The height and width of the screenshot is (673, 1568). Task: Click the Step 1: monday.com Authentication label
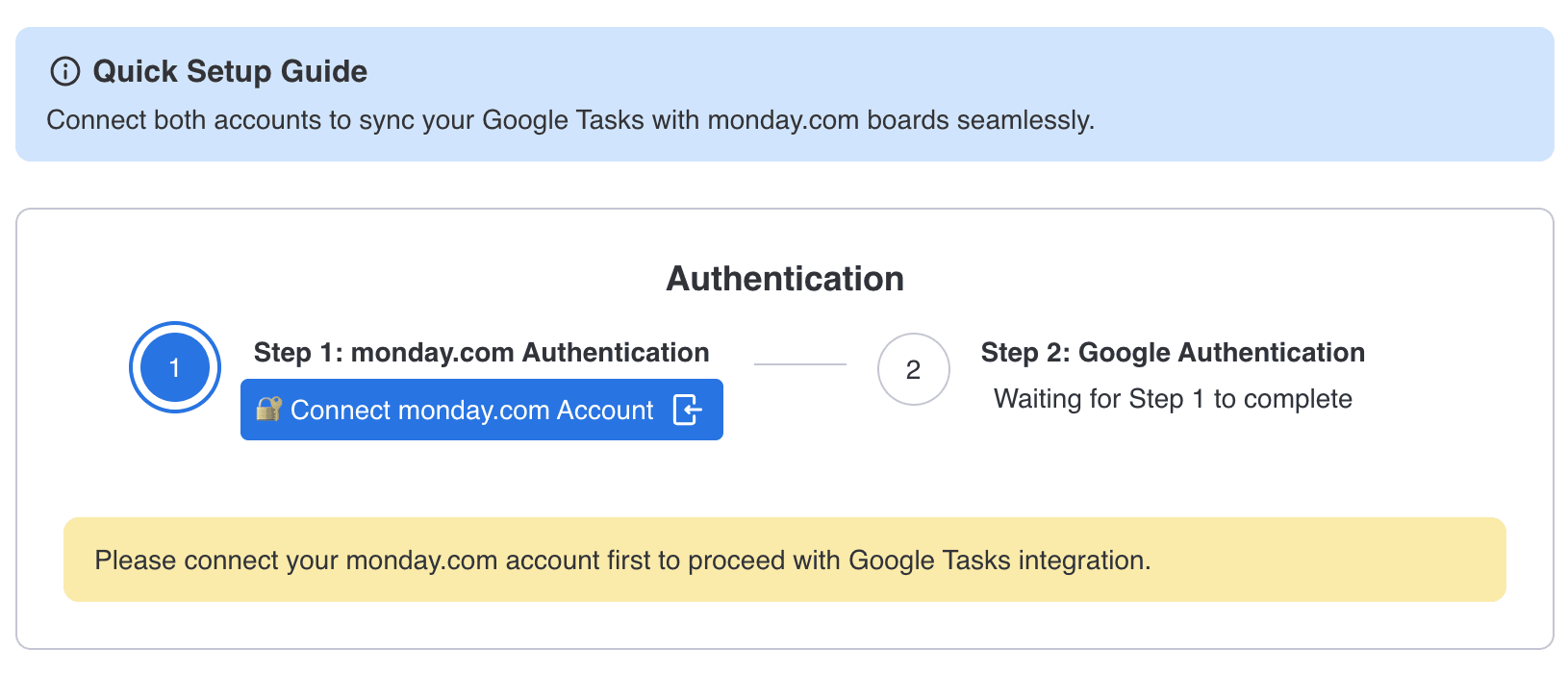click(x=482, y=353)
